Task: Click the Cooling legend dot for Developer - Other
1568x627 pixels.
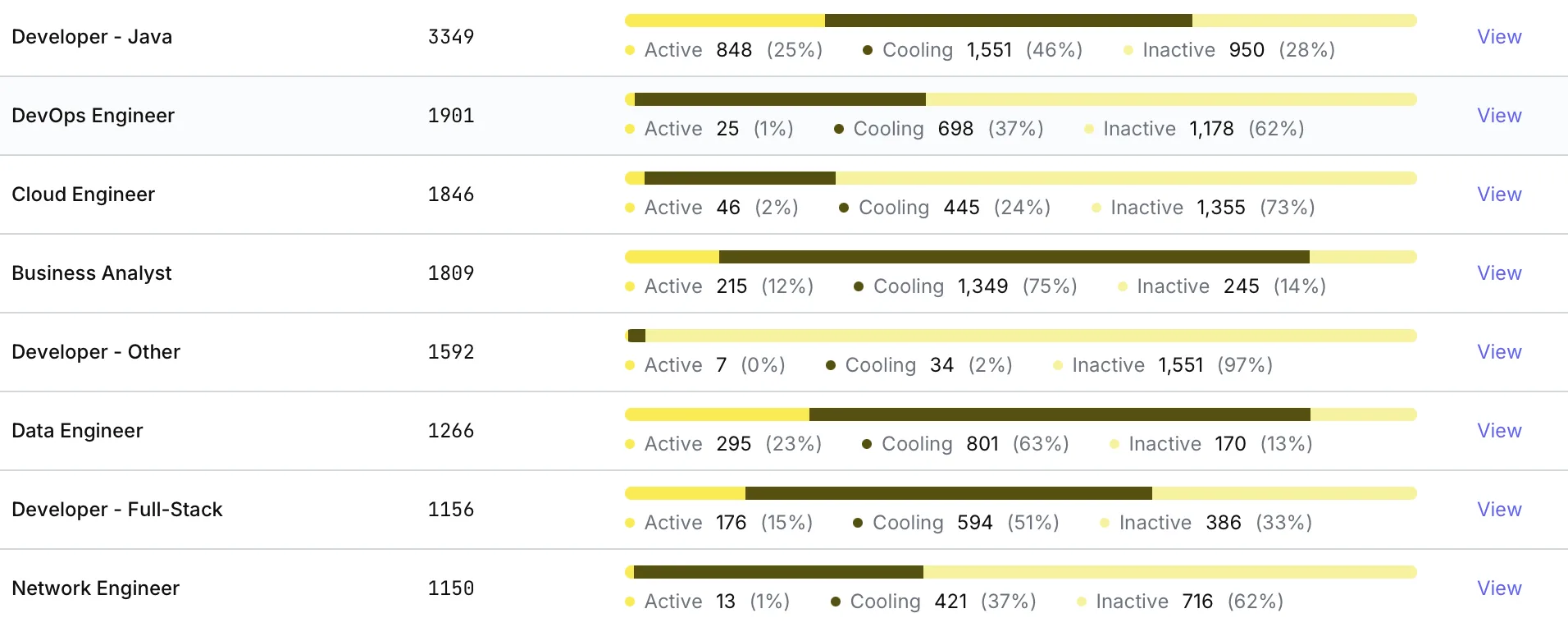Action: [x=831, y=365]
